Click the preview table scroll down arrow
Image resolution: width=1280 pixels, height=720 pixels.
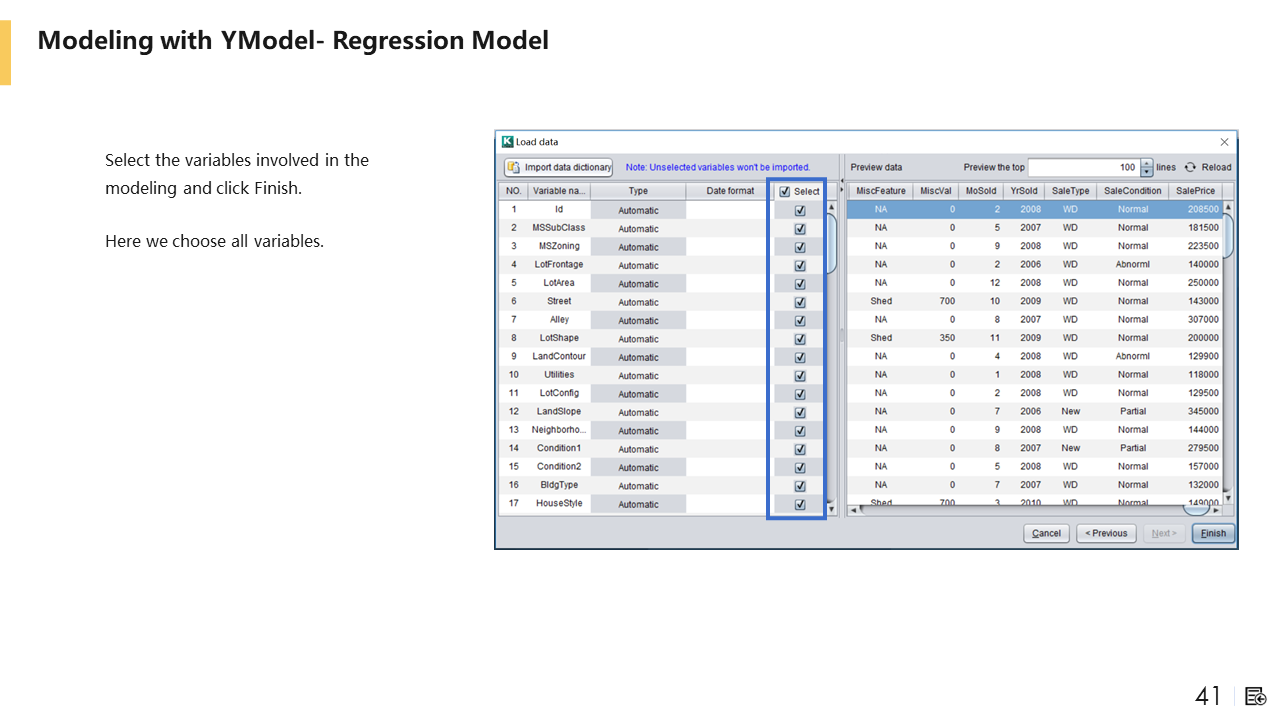coord(1228,498)
